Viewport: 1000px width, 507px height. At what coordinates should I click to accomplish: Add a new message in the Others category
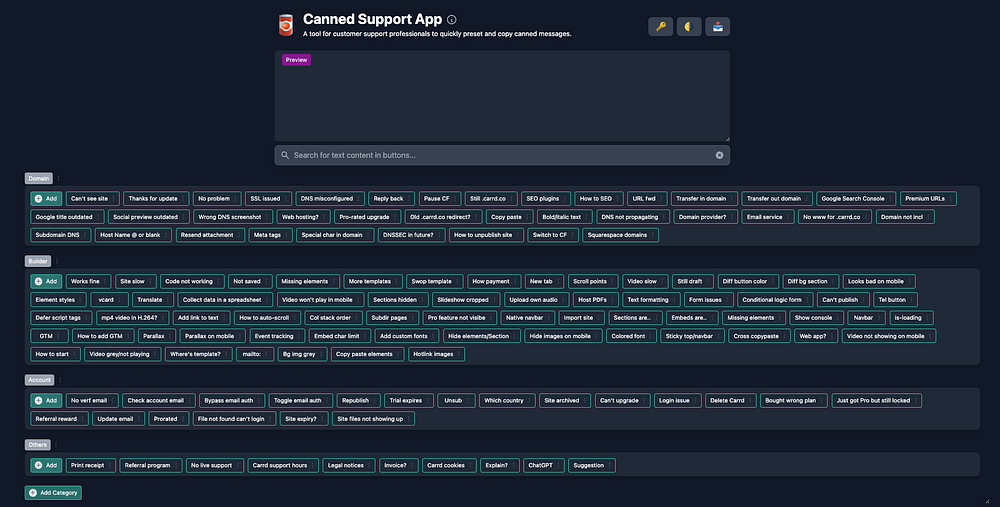(x=46, y=465)
